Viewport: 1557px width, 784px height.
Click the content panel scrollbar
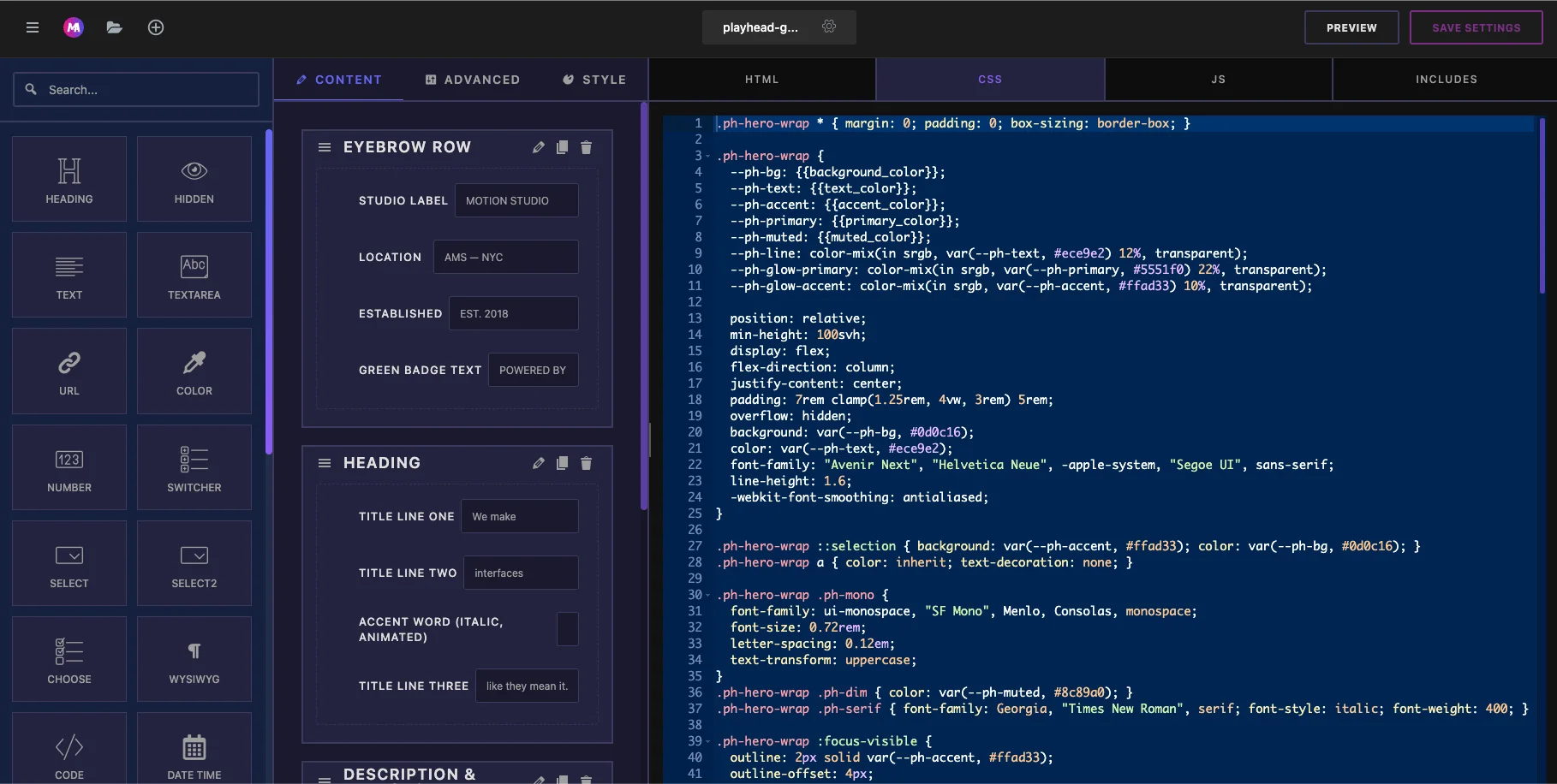644,306
